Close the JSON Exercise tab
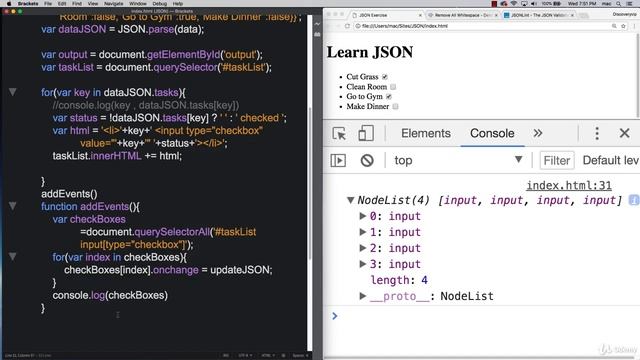Screen dimensions: 640x360 pos(420,15)
